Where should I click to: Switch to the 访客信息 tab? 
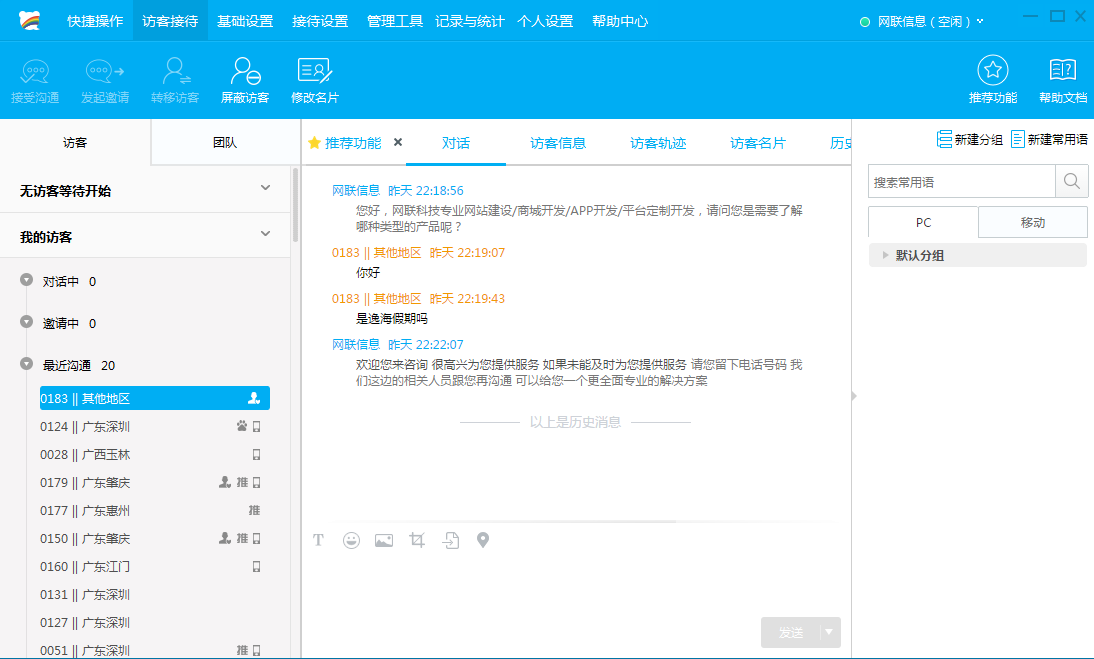(558, 143)
